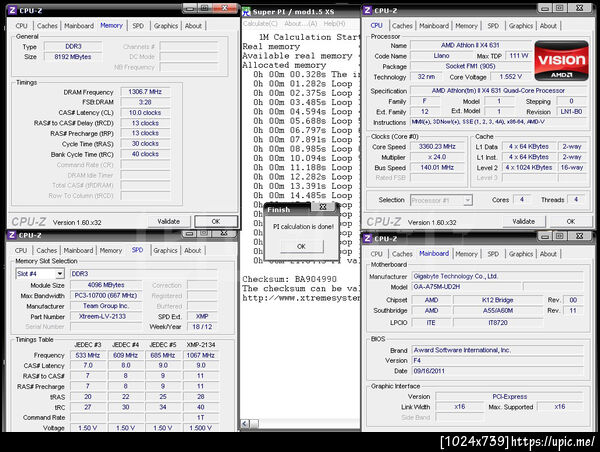Click Validate in the top-right CPU-Z window
The height and width of the screenshot is (452, 600).
(x=523, y=221)
